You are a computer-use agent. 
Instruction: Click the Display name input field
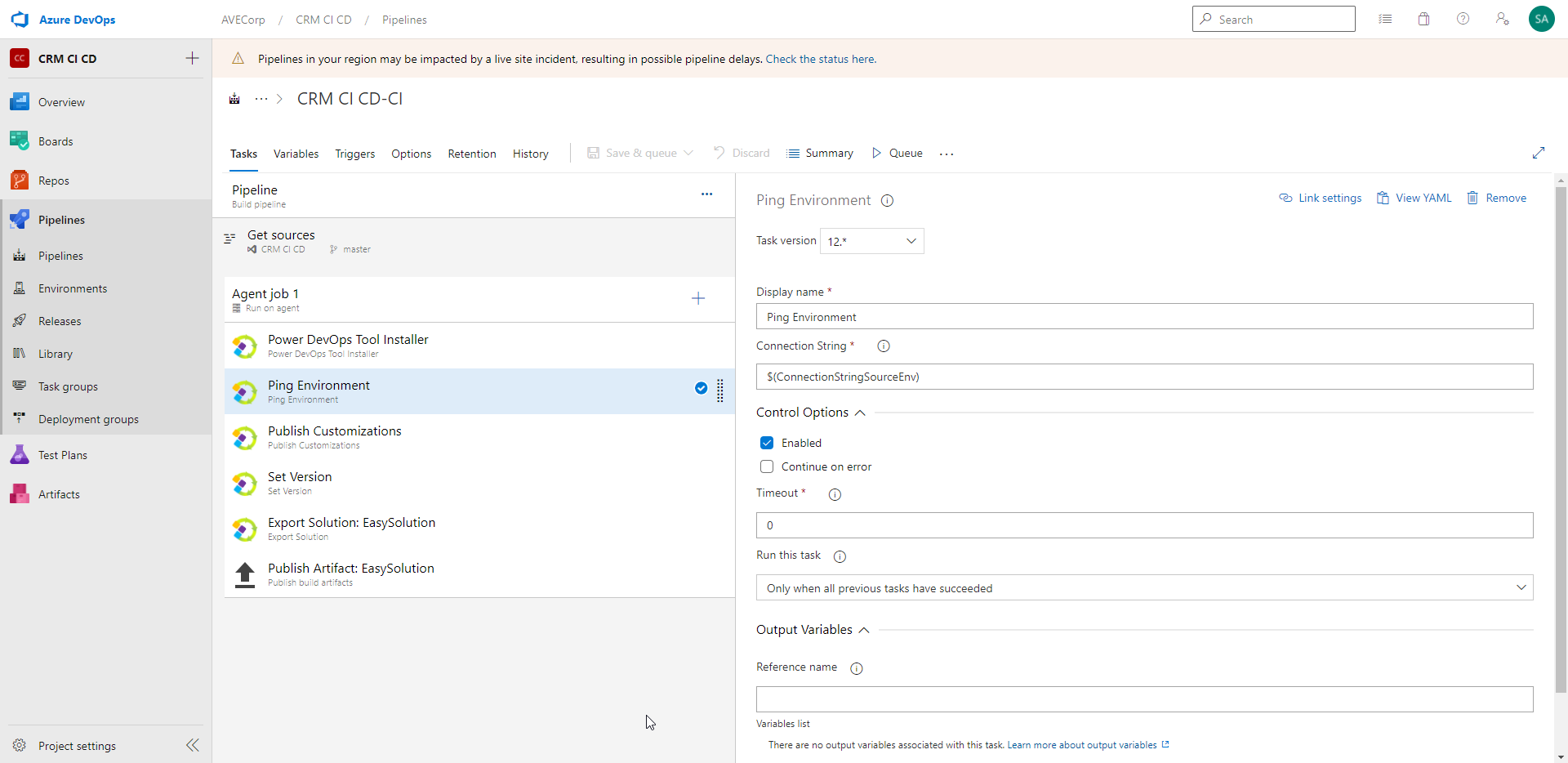(x=1144, y=316)
